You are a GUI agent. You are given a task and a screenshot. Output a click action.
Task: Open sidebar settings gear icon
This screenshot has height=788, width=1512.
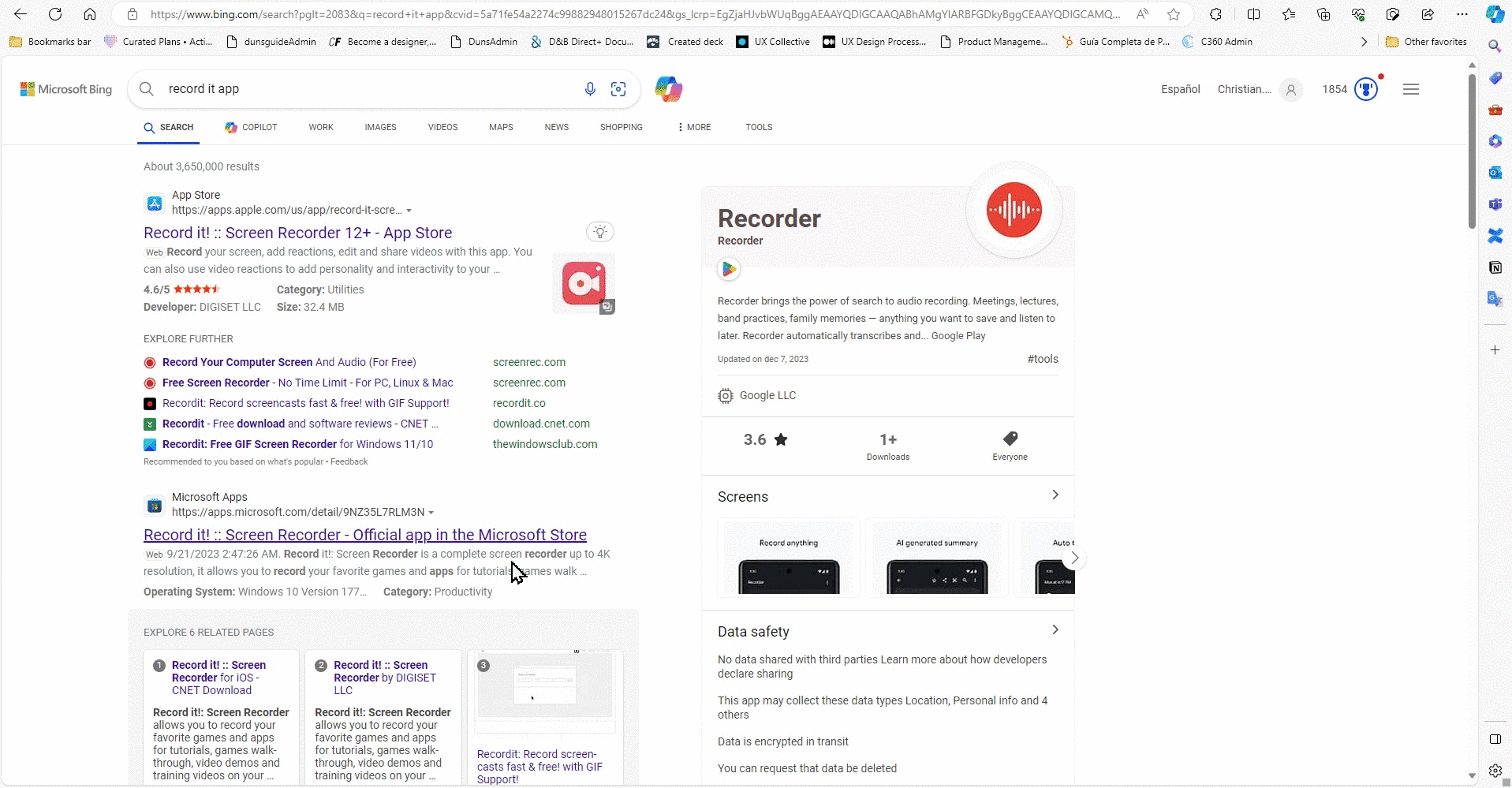[x=1495, y=771]
